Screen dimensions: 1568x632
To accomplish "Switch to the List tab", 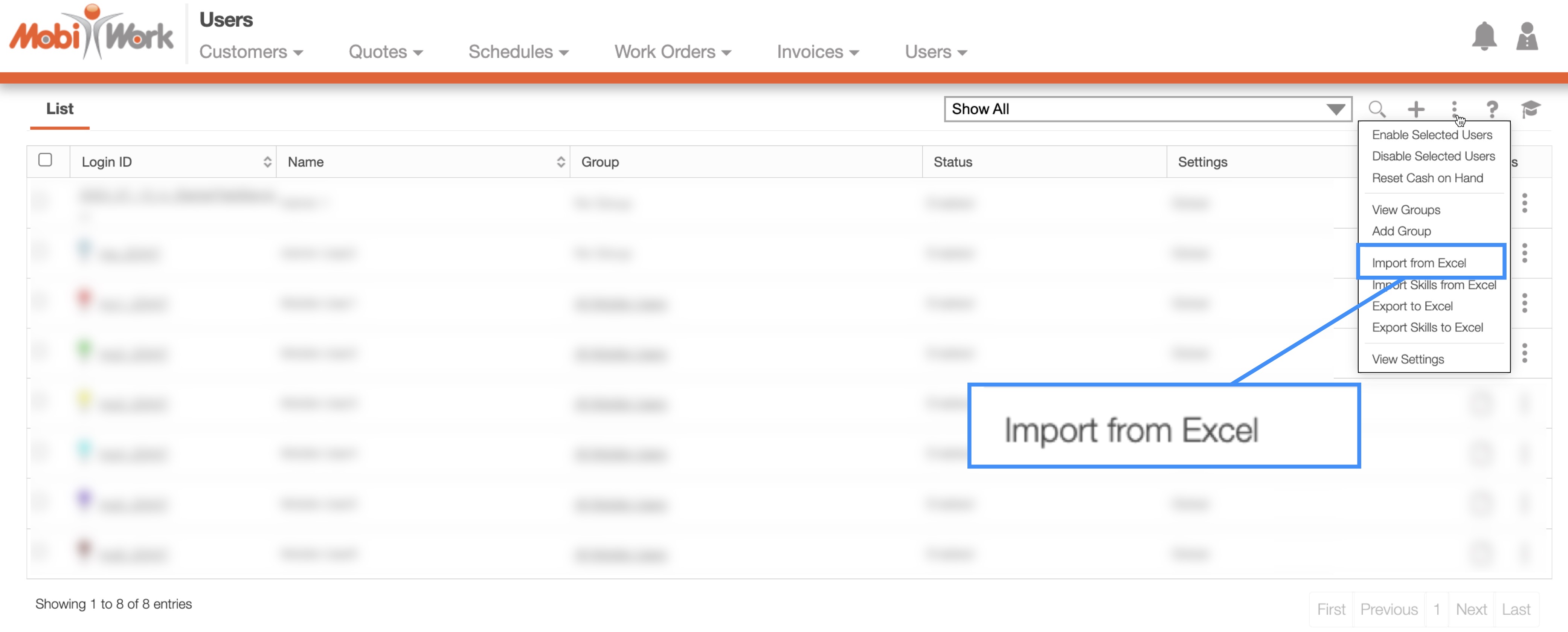I will 59,109.
